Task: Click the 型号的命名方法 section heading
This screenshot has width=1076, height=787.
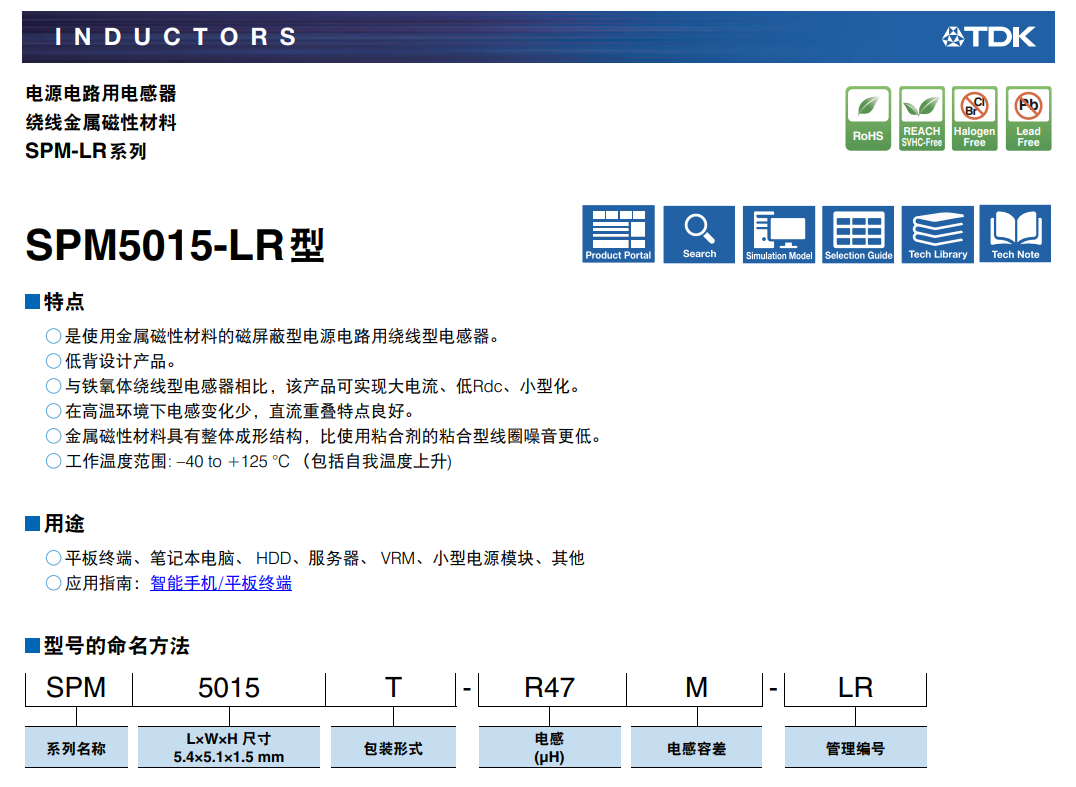Action: 117,646
